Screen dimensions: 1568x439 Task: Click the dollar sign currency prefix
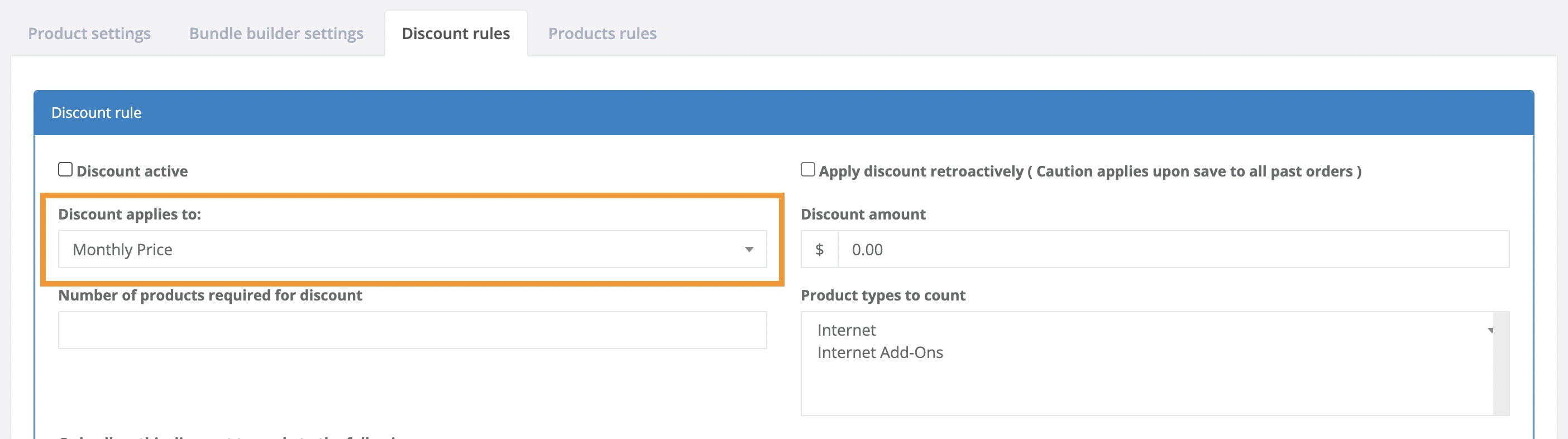pyautogui.click(x=819, y=250)
